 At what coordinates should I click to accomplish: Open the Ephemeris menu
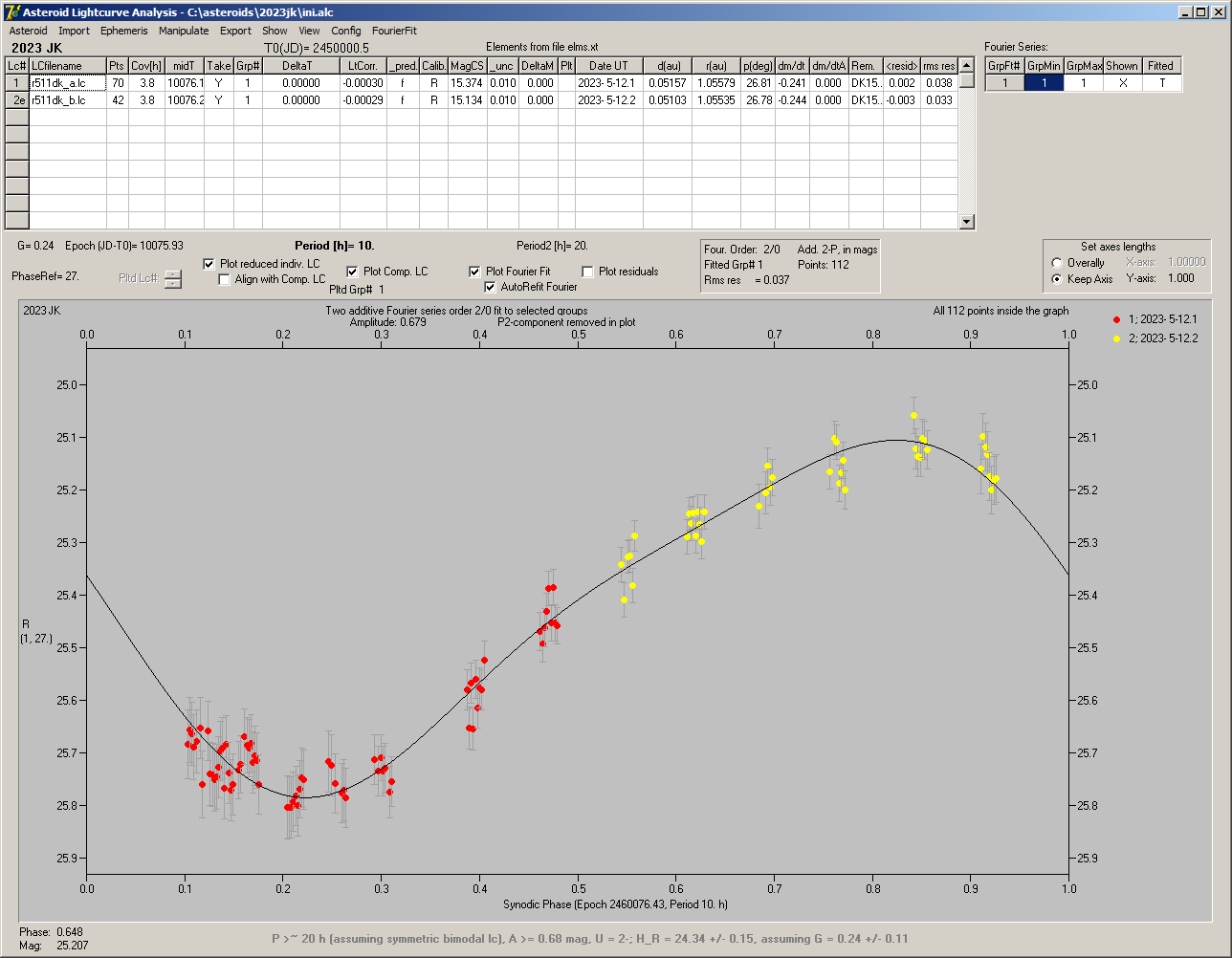point(124,31)
